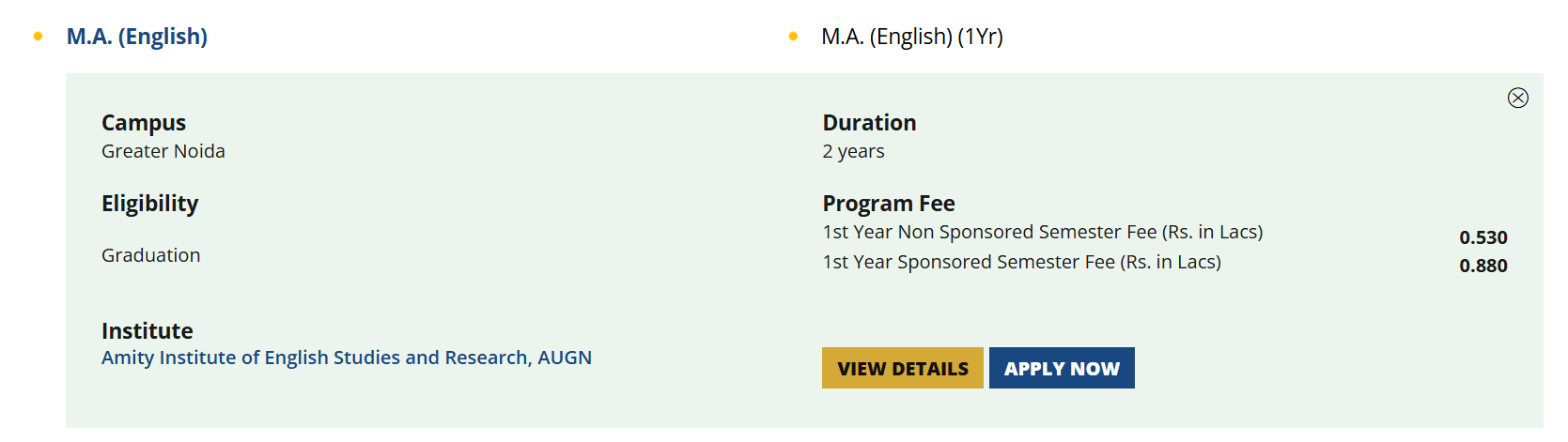Click the Greater Noida campus text
This screenshot has height=442, width=1568.
coord(163,151)
